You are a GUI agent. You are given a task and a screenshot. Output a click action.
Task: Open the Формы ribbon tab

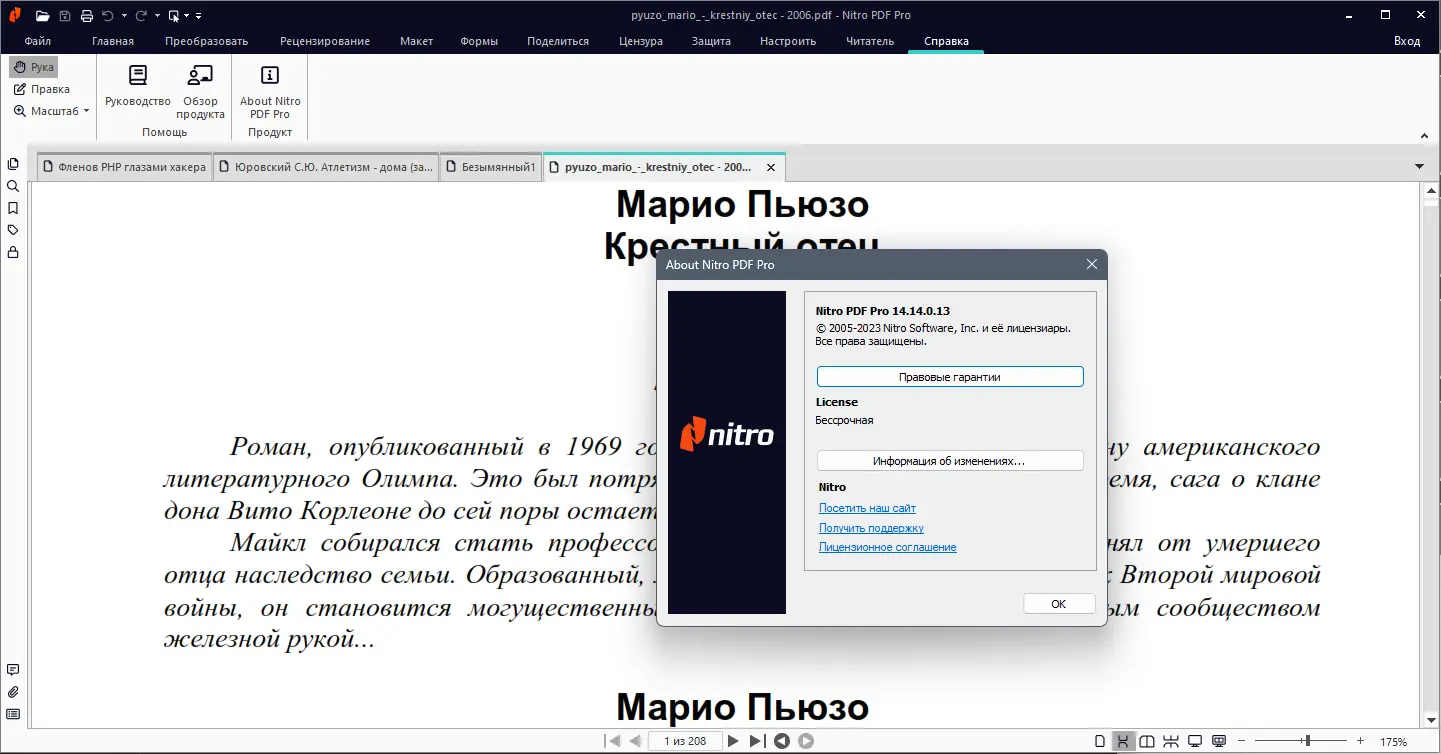pos(480,41)
